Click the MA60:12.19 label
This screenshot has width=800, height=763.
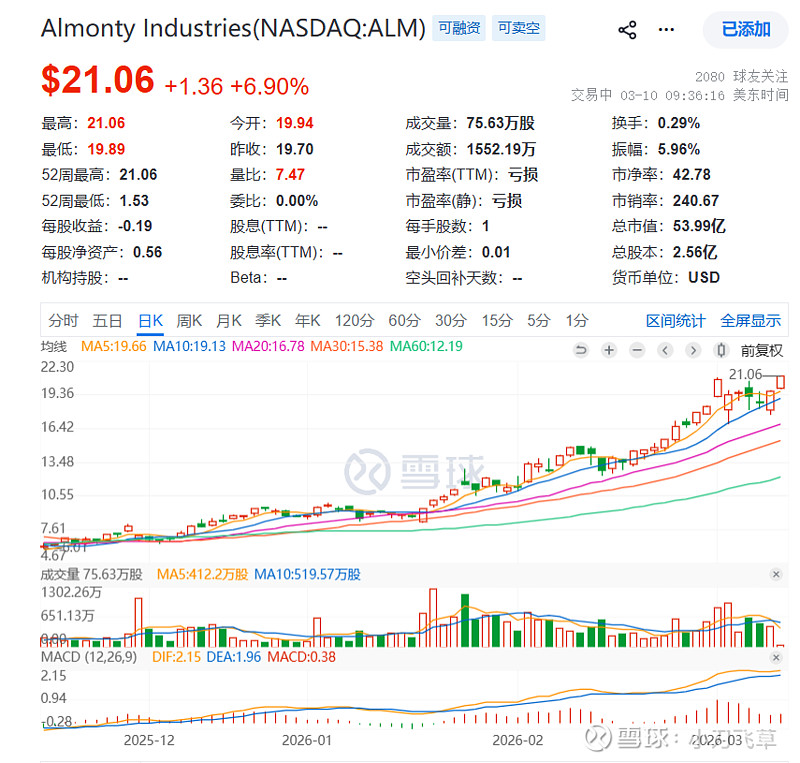click(x=426, y=346)
